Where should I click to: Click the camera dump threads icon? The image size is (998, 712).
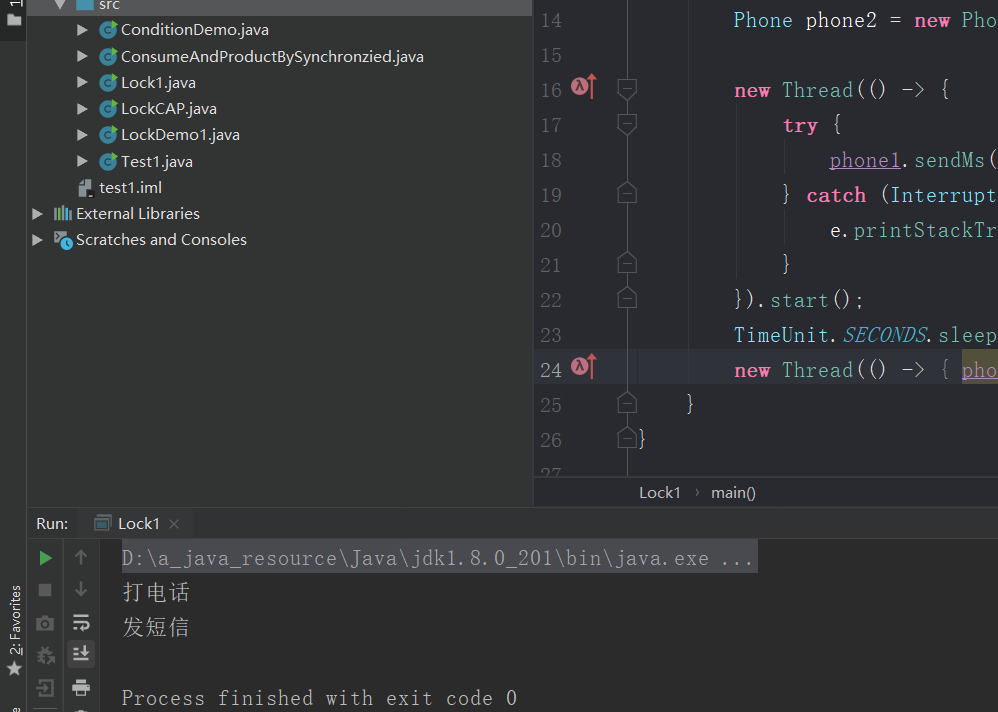tap(45, 623)
